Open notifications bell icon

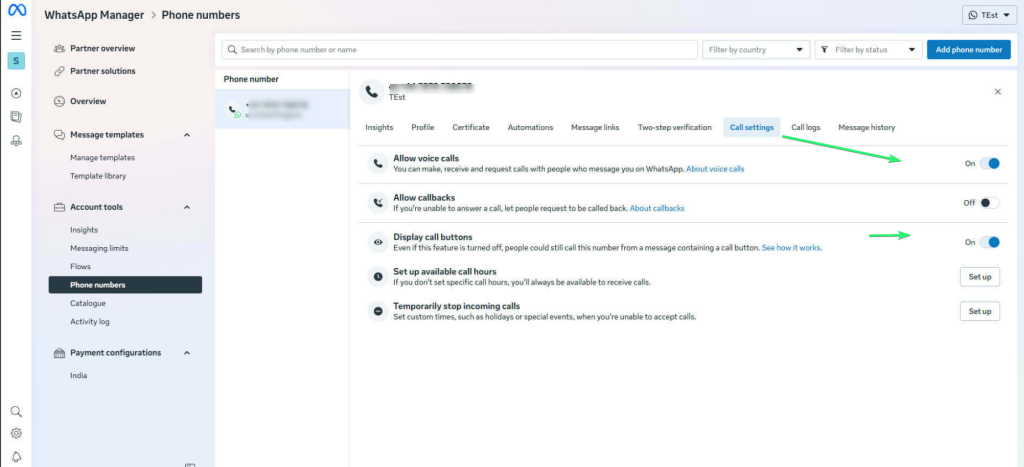point(16,456)
